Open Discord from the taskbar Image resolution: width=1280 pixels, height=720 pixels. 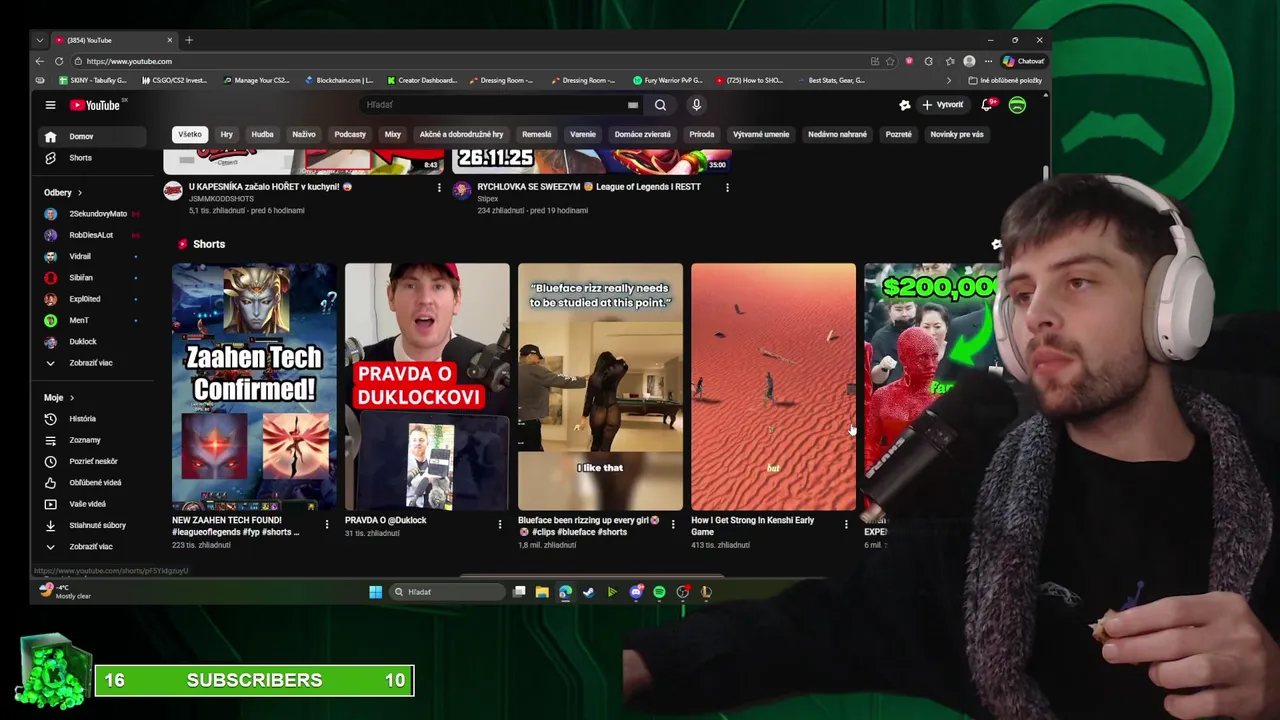coord(636,592)
